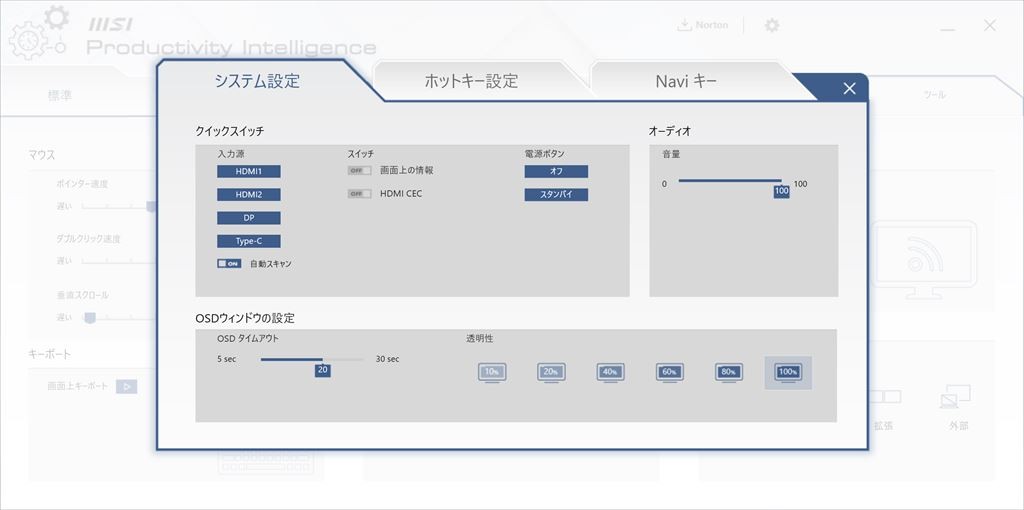Click the 拡張 display mode icon
Screen dimensions: 1024x510
[x=884, y=396]
